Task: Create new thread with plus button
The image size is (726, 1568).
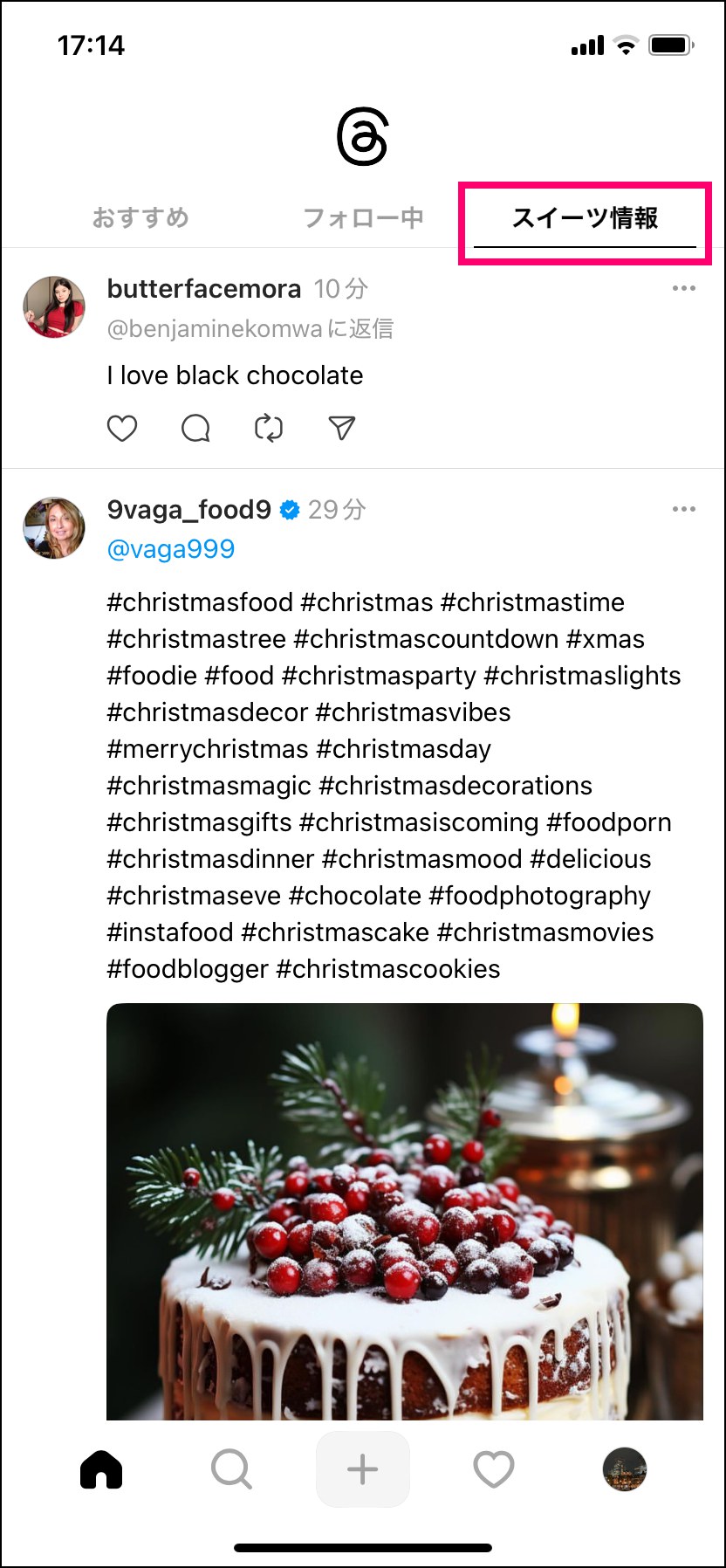Action: click(x=363, y=1469)
